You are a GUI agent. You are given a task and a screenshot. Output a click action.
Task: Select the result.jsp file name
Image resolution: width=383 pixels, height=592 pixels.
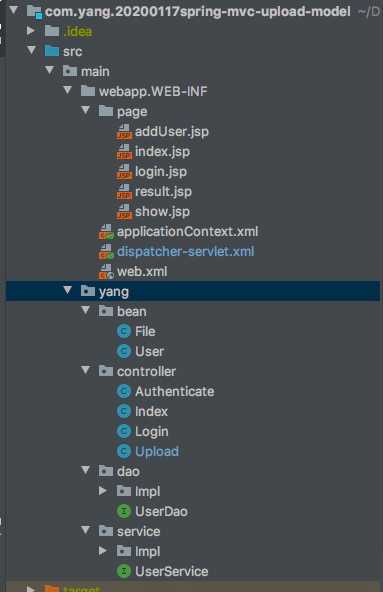coord(163,192)
